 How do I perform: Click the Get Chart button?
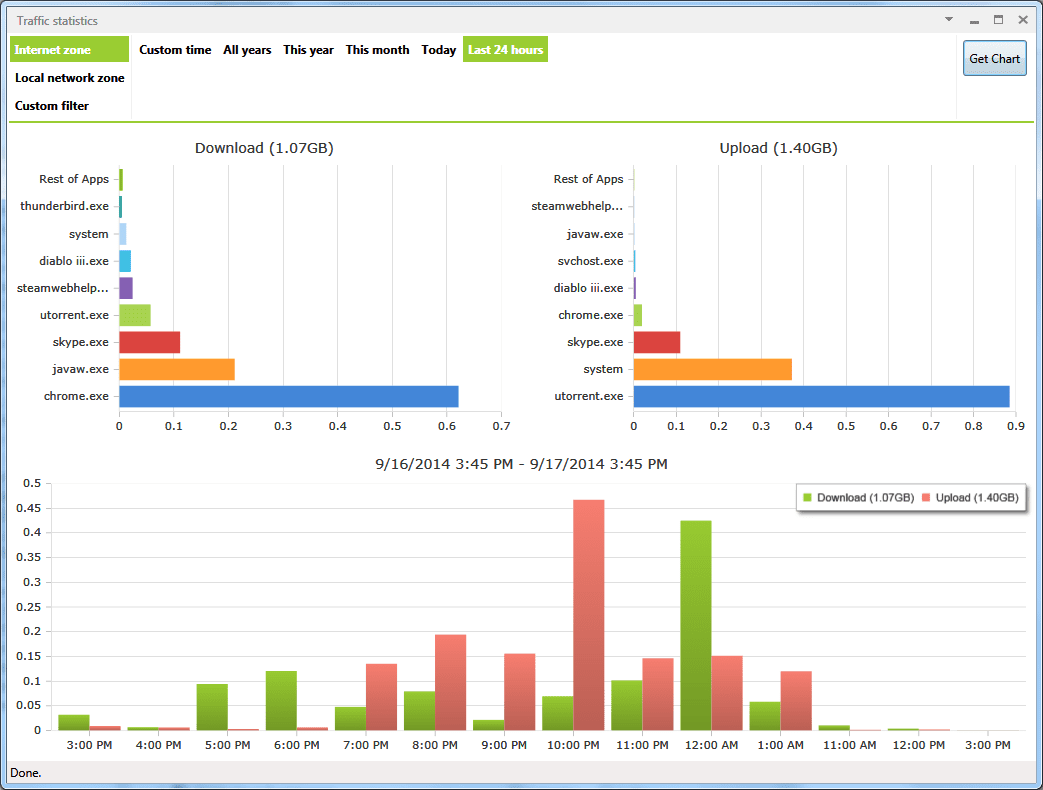(994, 59)
